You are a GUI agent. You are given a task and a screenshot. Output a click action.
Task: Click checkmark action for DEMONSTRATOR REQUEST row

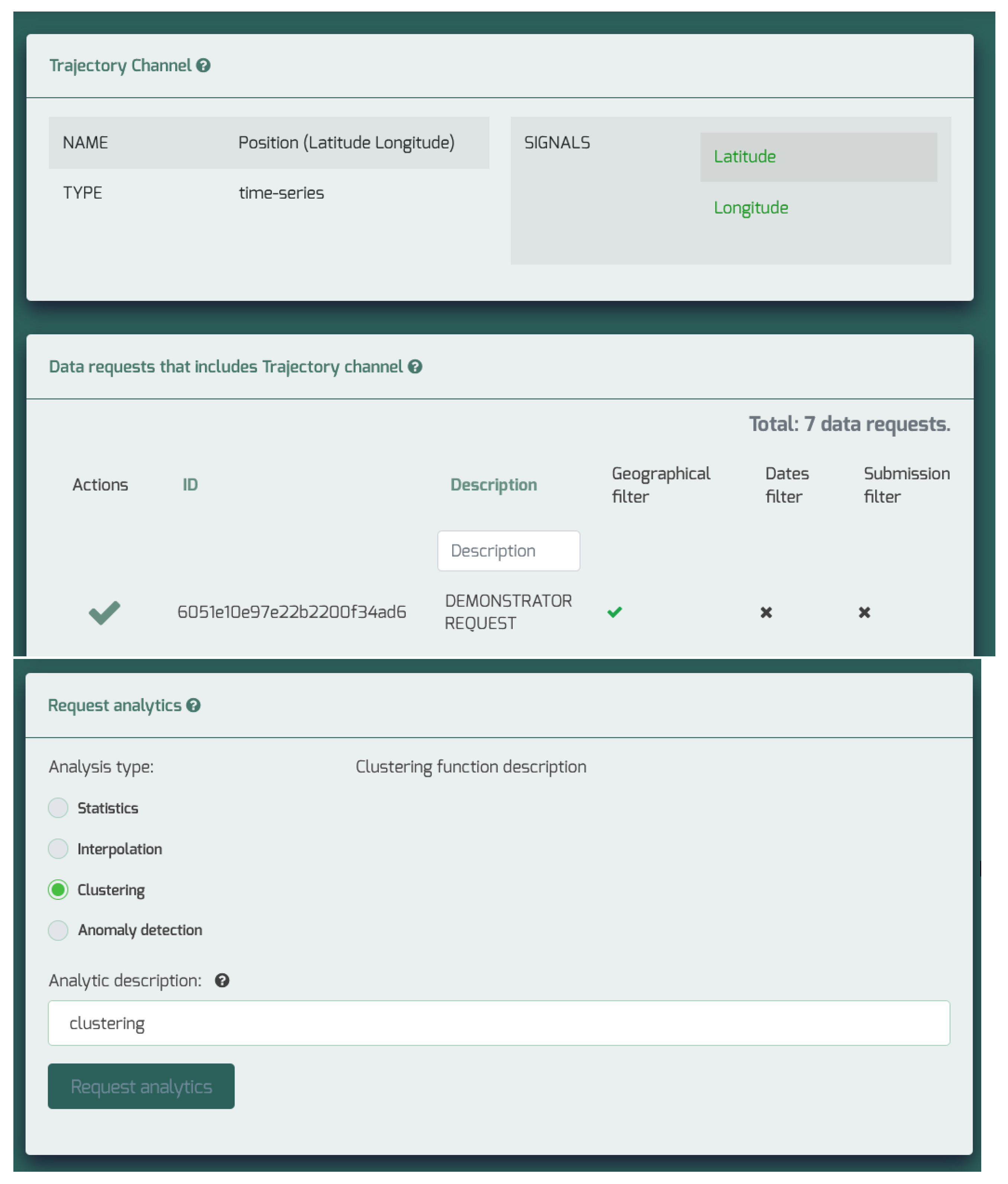[104, 612]
